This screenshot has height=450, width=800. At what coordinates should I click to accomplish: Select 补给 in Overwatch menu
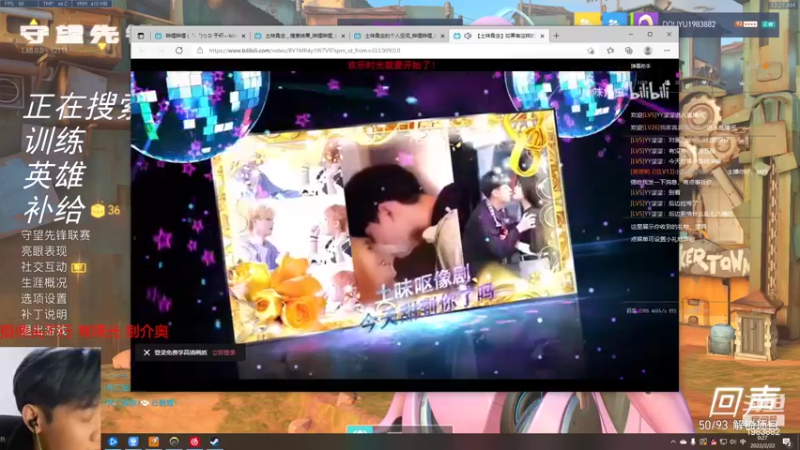click(x=55, y=209)
